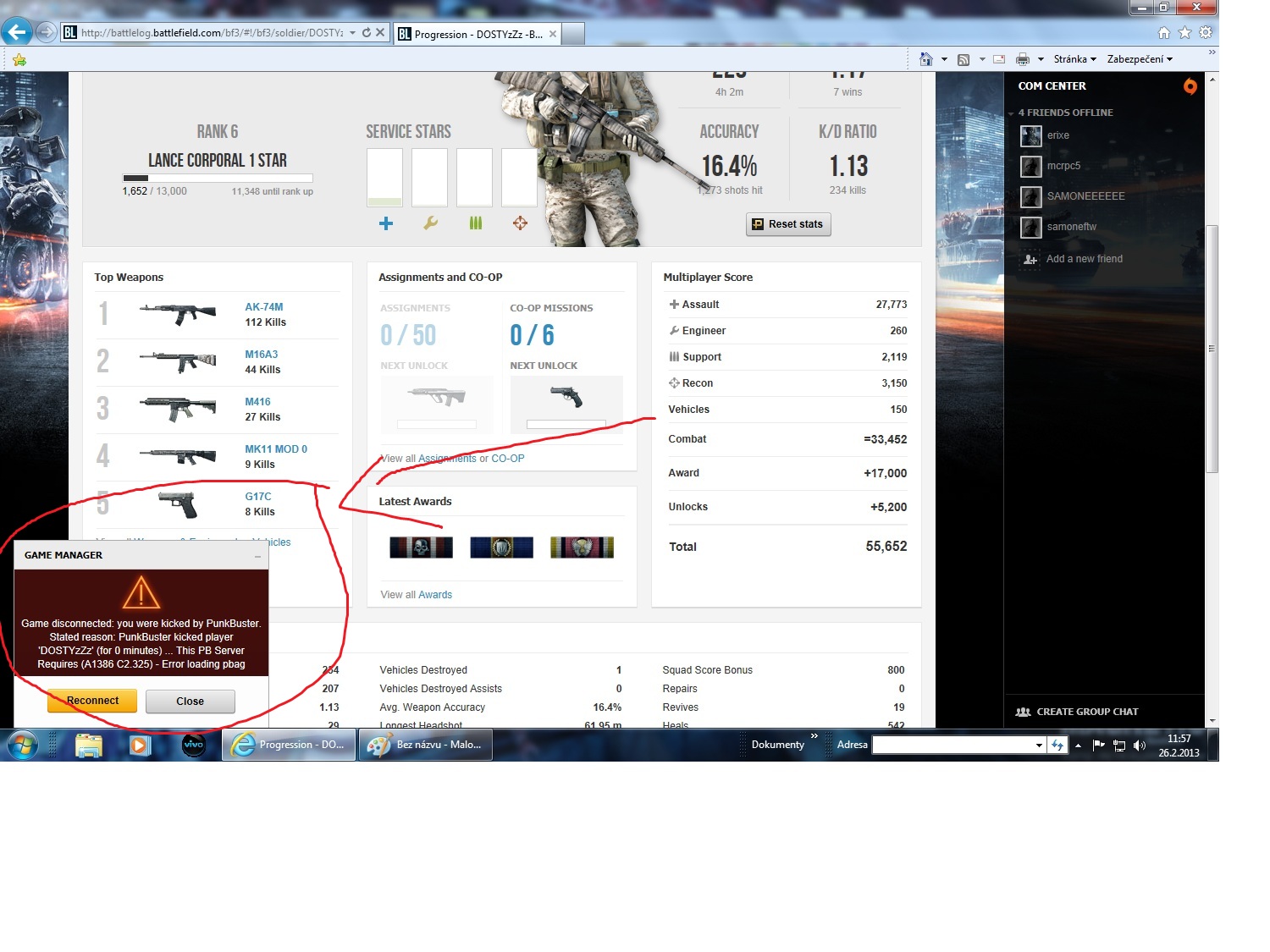1270x952 pixels.
Task: Collapse the 4 Friends Offline list
Action: tap(1011, 113)
